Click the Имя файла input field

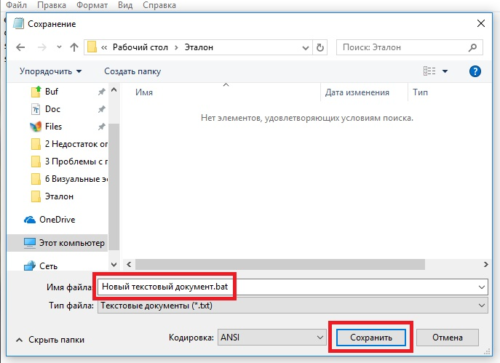[x=287, y=287]
